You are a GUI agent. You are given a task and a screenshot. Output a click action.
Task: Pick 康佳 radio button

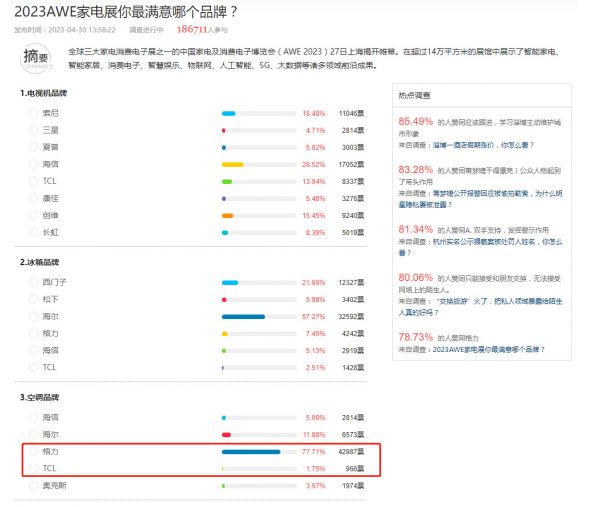click(x=33, y=198)
